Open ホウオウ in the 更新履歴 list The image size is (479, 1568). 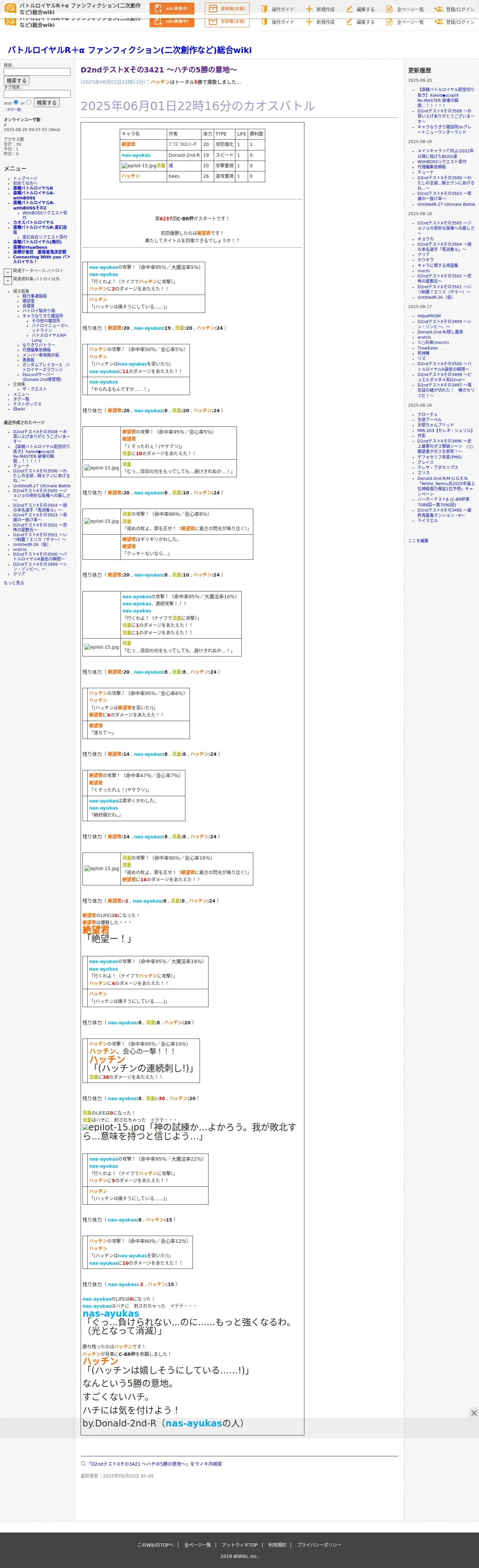[426, 260]
